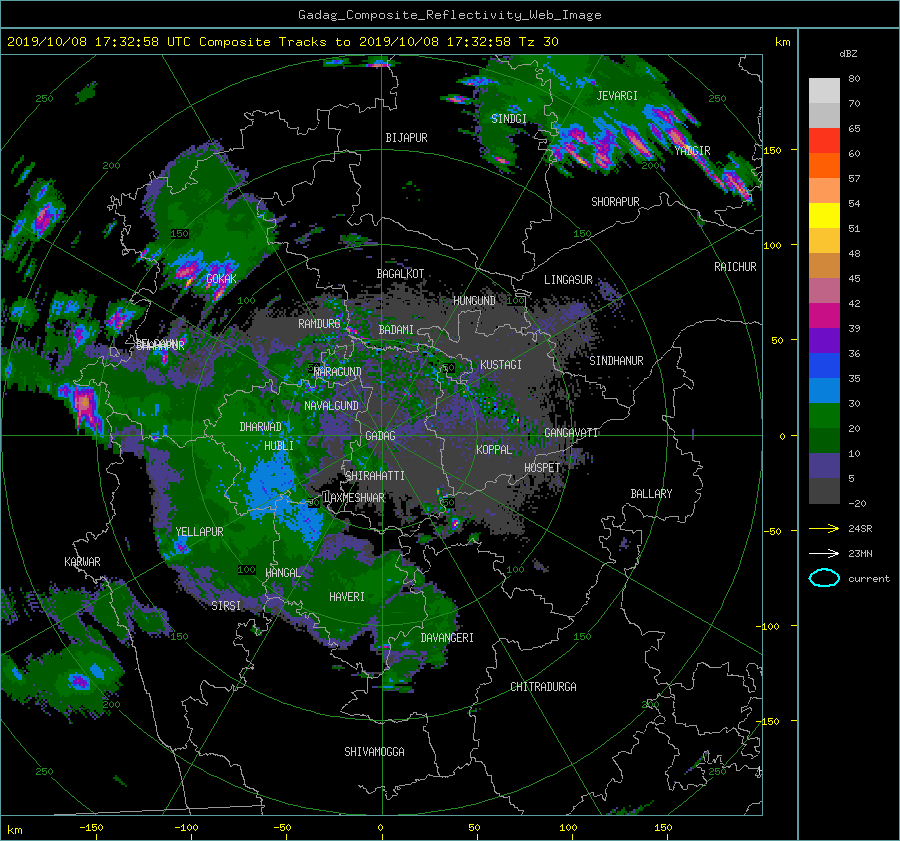Click the RAMDURG city label

pyautogui.click(x=319, y=324)
